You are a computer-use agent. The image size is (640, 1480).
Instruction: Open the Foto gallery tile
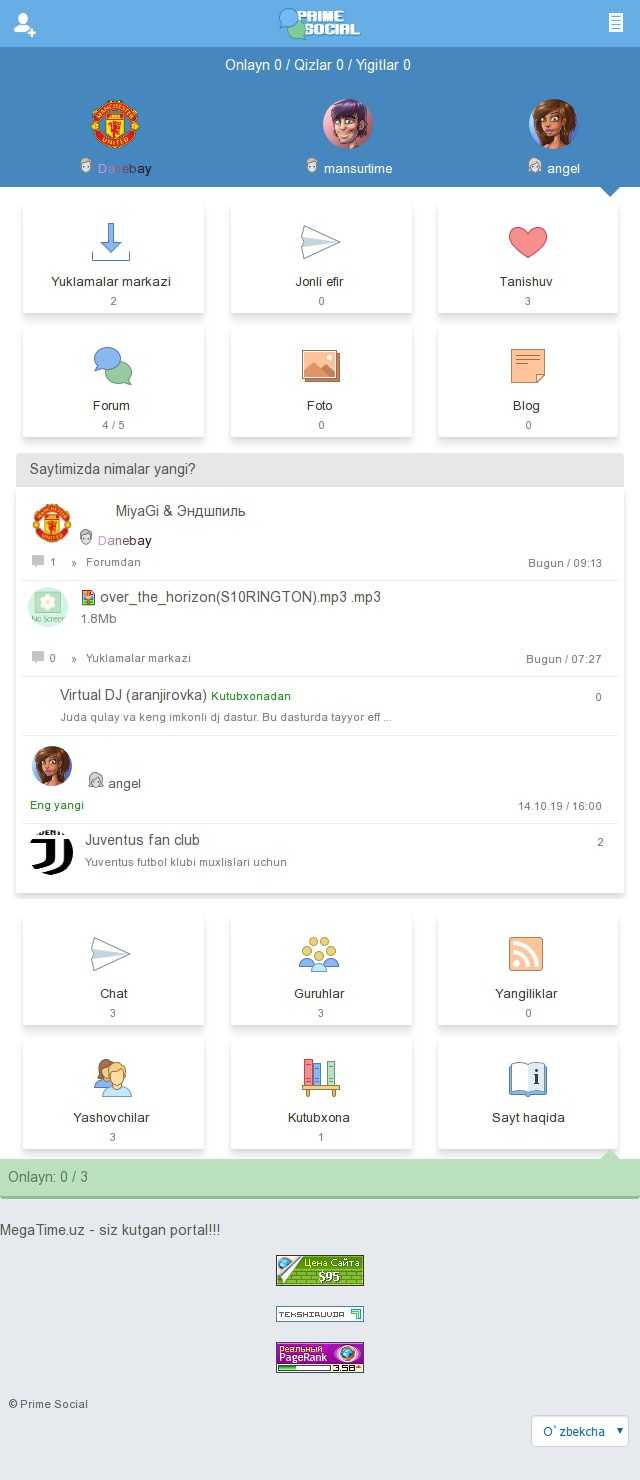click(321, 382)
